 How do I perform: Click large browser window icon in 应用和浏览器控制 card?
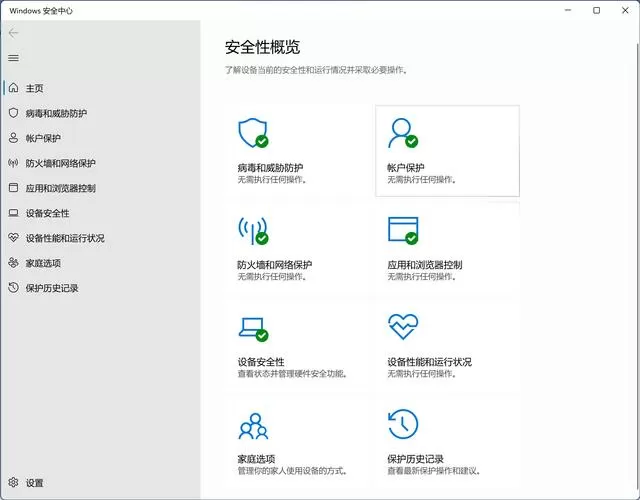pos(403,231)
